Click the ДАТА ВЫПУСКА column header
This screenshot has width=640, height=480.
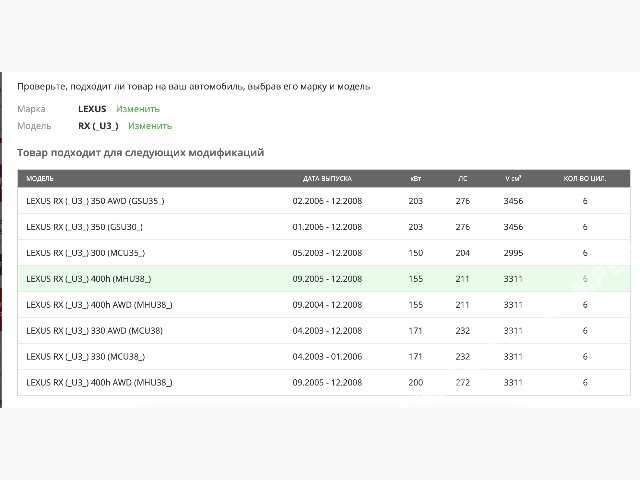pos(327,178)
